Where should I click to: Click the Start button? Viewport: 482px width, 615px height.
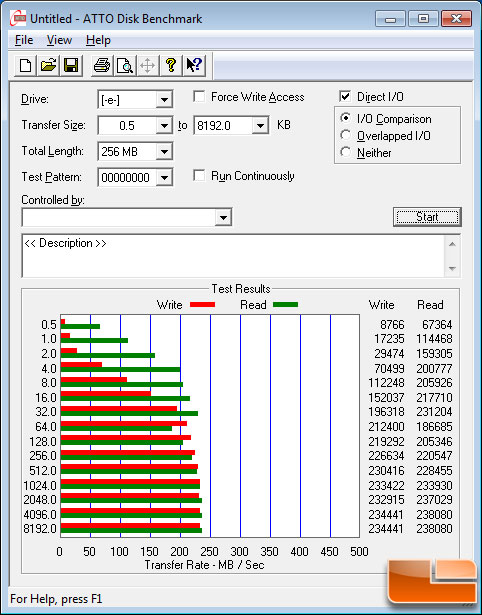tap(427, 217)
